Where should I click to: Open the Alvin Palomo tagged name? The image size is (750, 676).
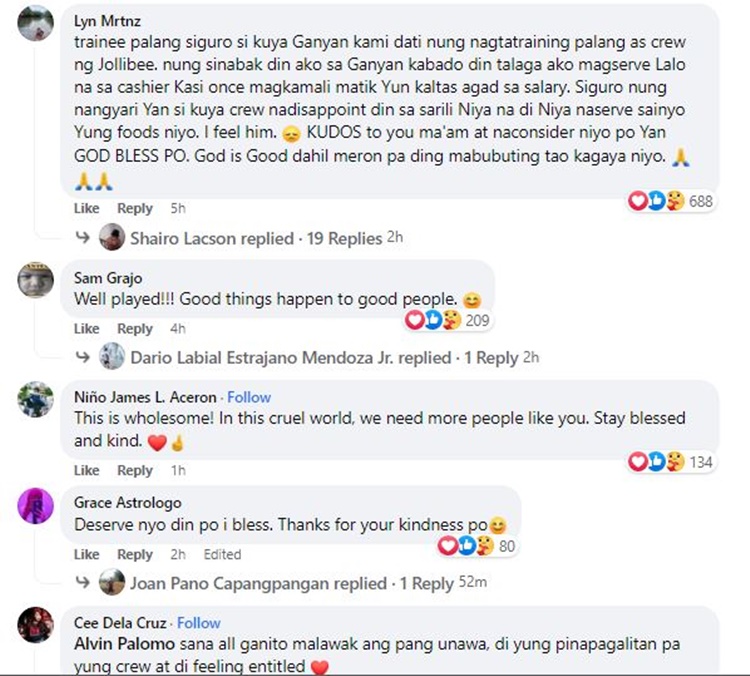point(124,644)
